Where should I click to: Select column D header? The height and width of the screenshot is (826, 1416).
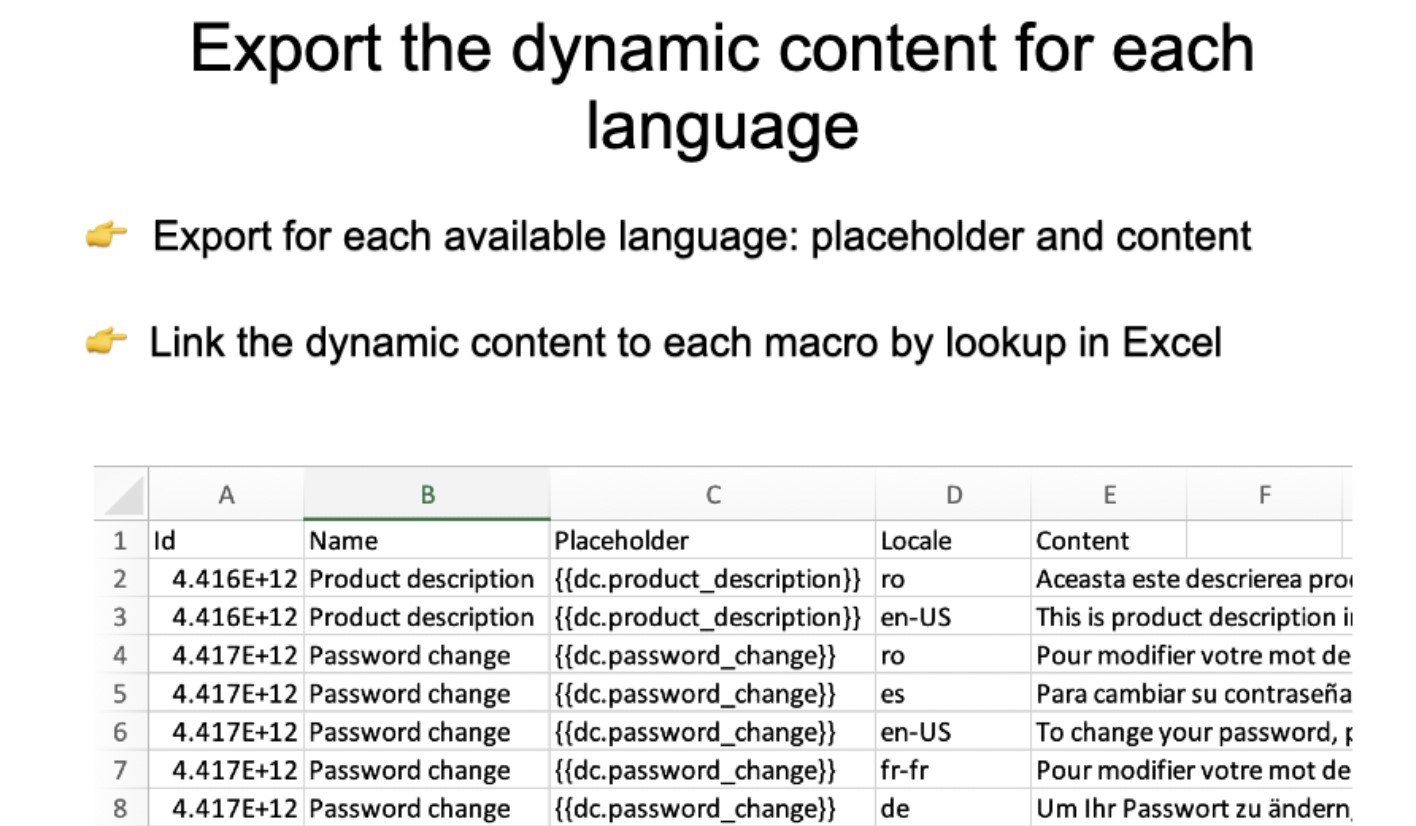(x=953, y=495)
